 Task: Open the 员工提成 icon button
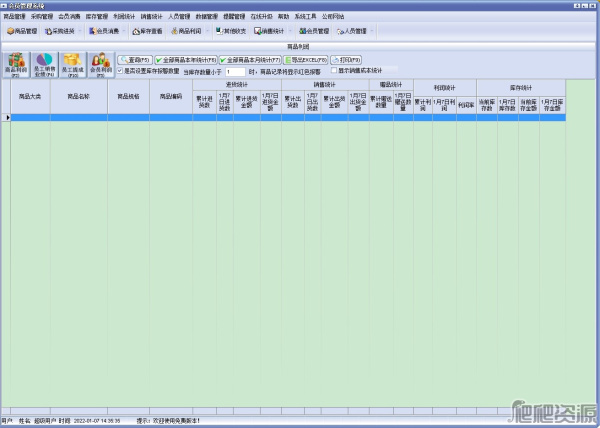point(71,65)
